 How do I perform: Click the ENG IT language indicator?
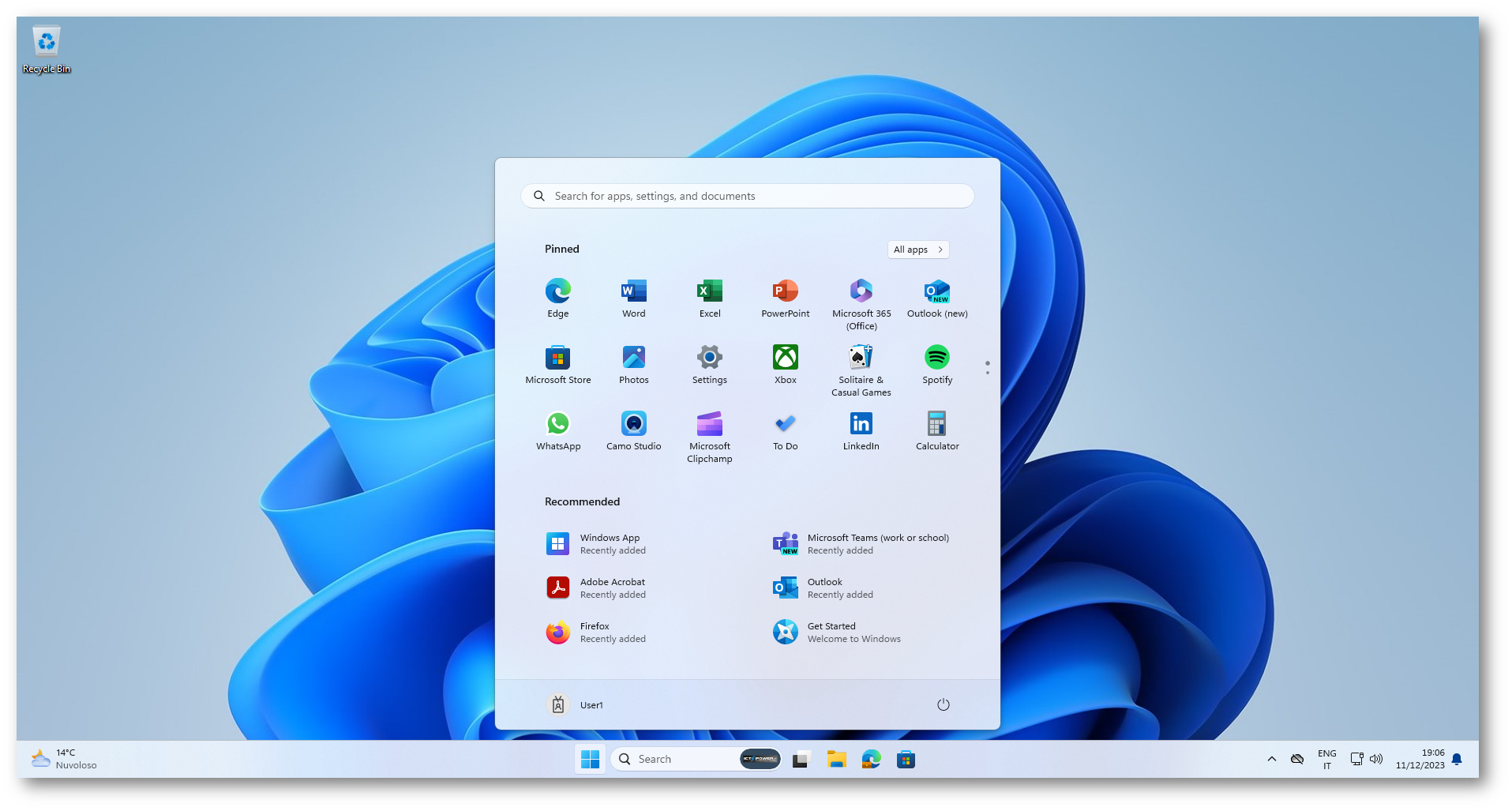tap(1327, 760)
